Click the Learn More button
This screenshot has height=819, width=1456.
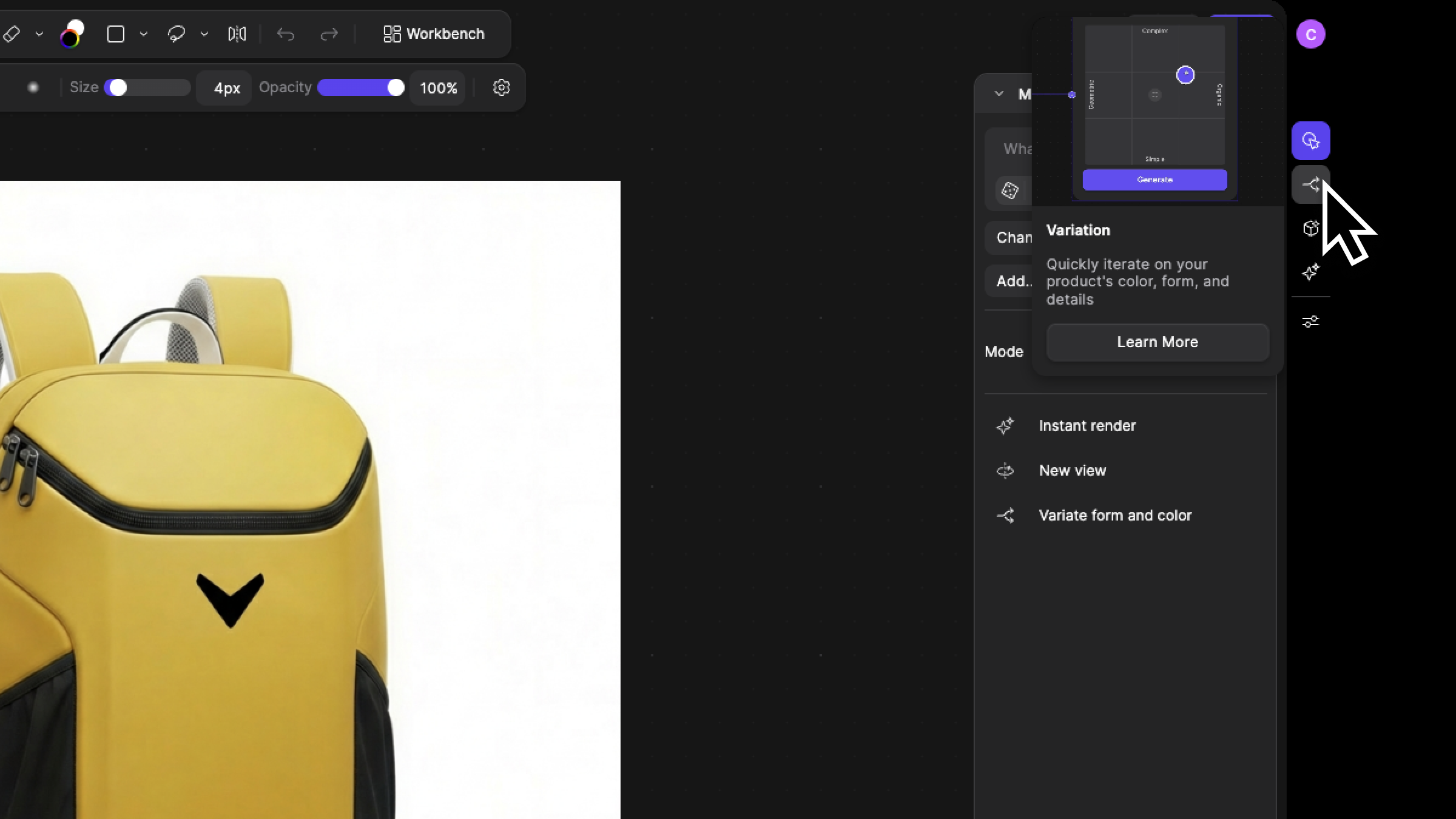click(1158, 342)
